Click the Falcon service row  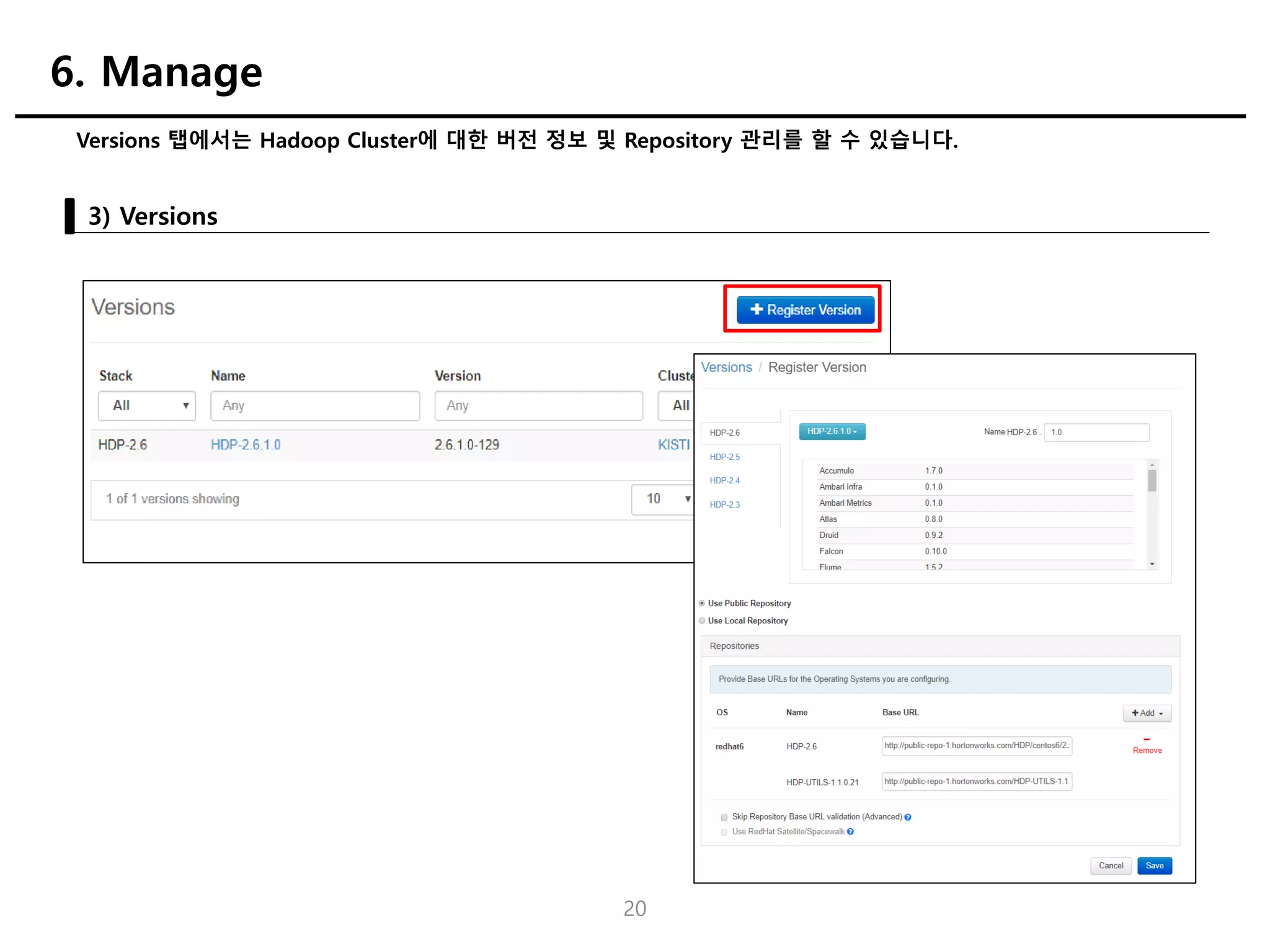click(974, 552)
